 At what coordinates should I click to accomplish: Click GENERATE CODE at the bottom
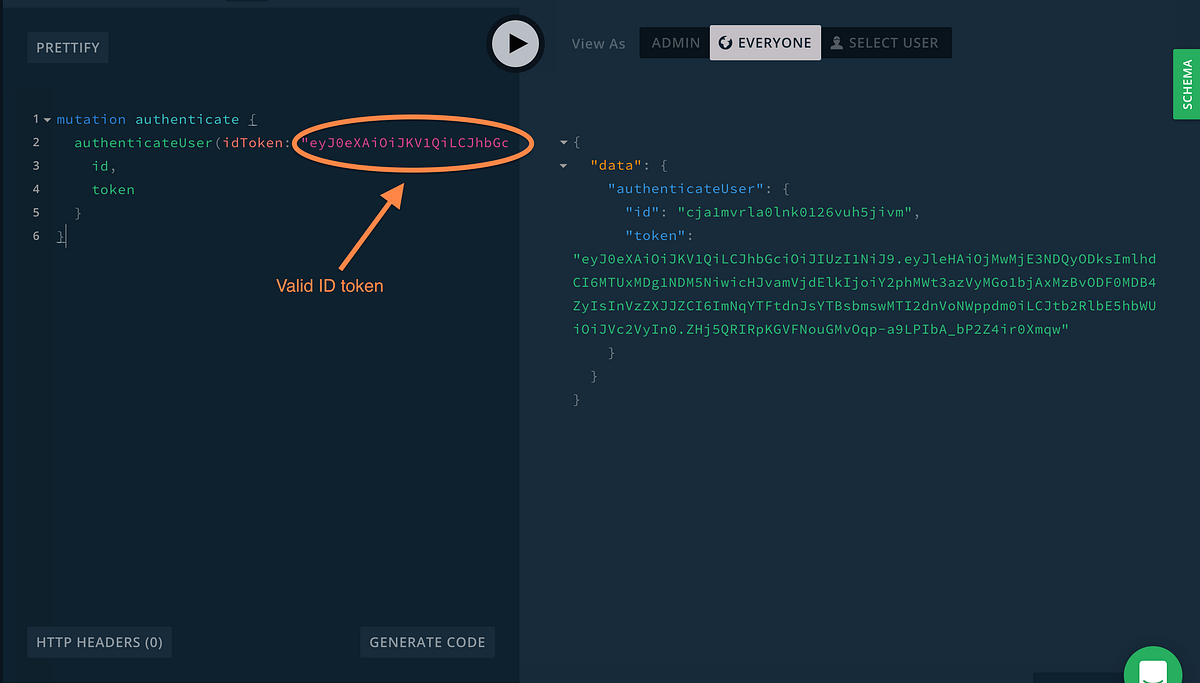point(427,642)
